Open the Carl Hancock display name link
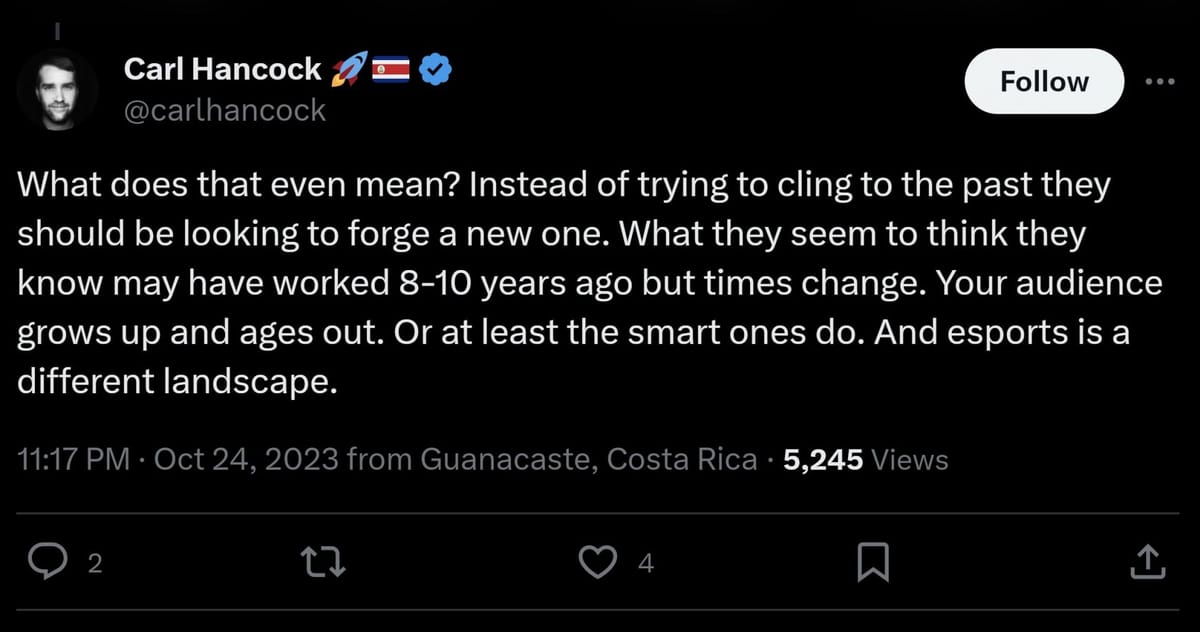This screenshot has width=1200, height=632. click(222, 69)
